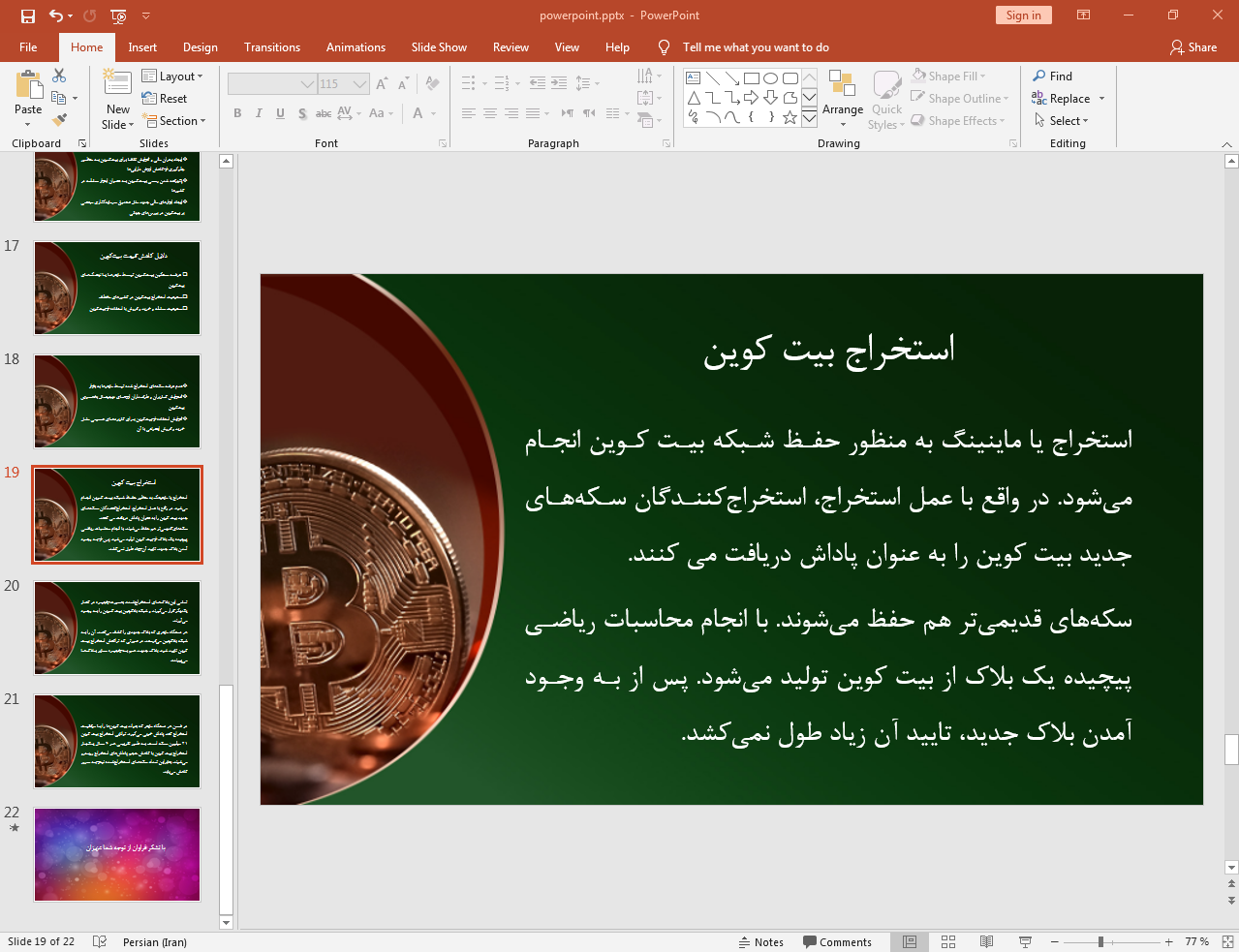Toggle Underline formatting

[x=280, y=113]
